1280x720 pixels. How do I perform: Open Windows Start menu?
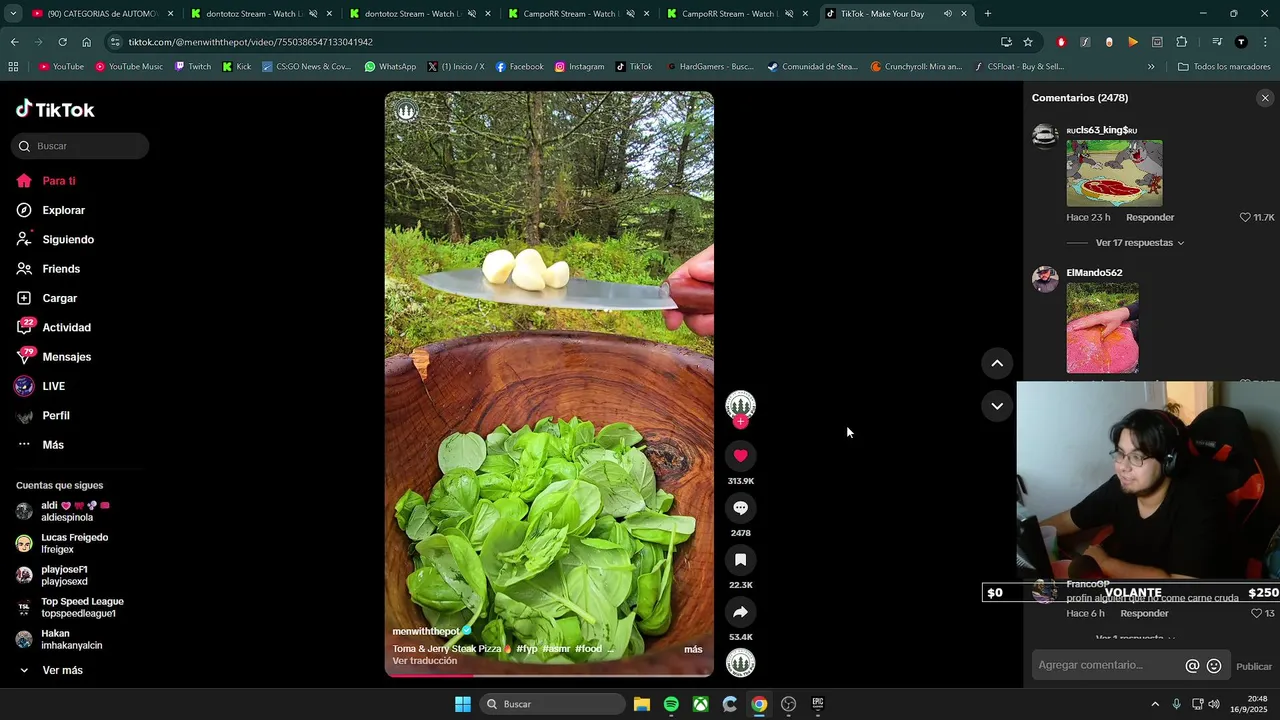(463, 704)
